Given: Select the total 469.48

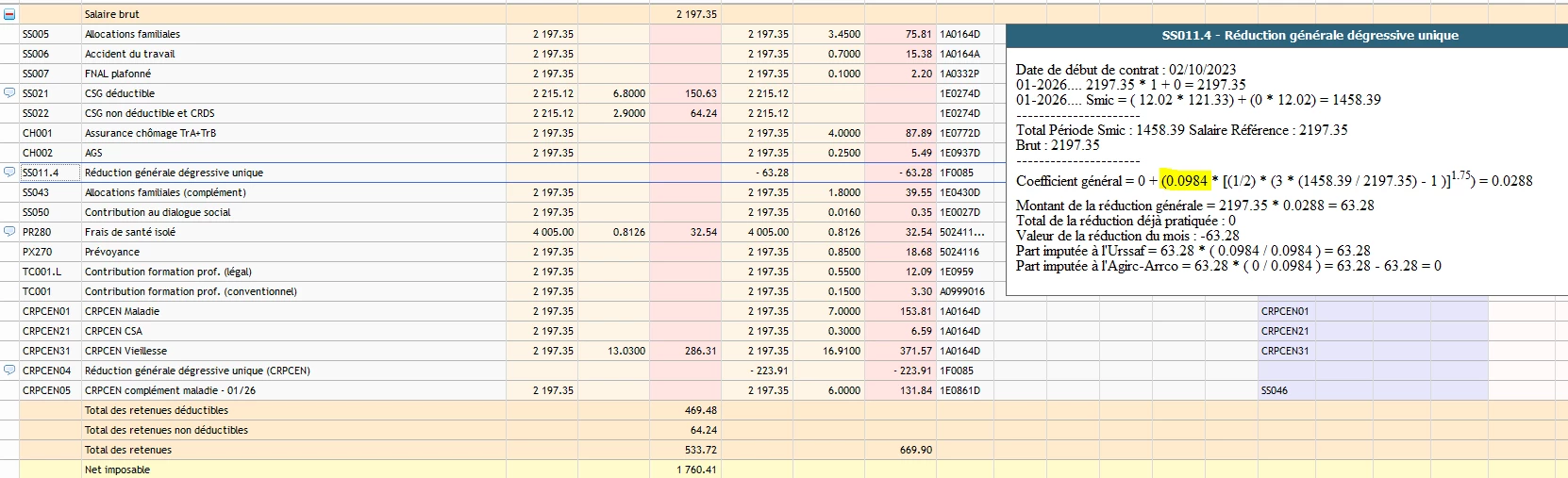Looking at the screenshot, I should (701, 410).
